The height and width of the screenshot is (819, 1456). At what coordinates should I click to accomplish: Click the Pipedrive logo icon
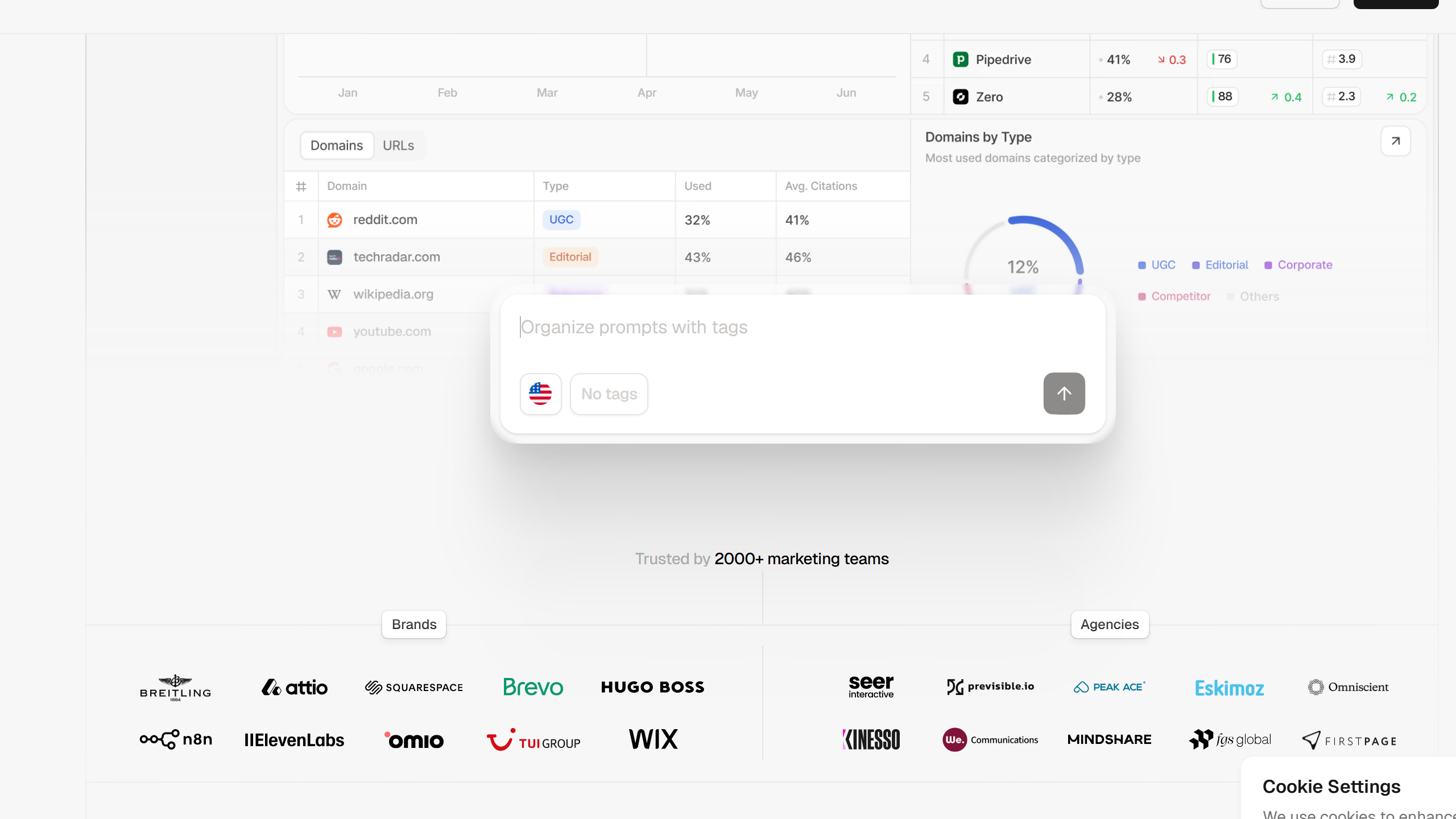pos(961,59)
